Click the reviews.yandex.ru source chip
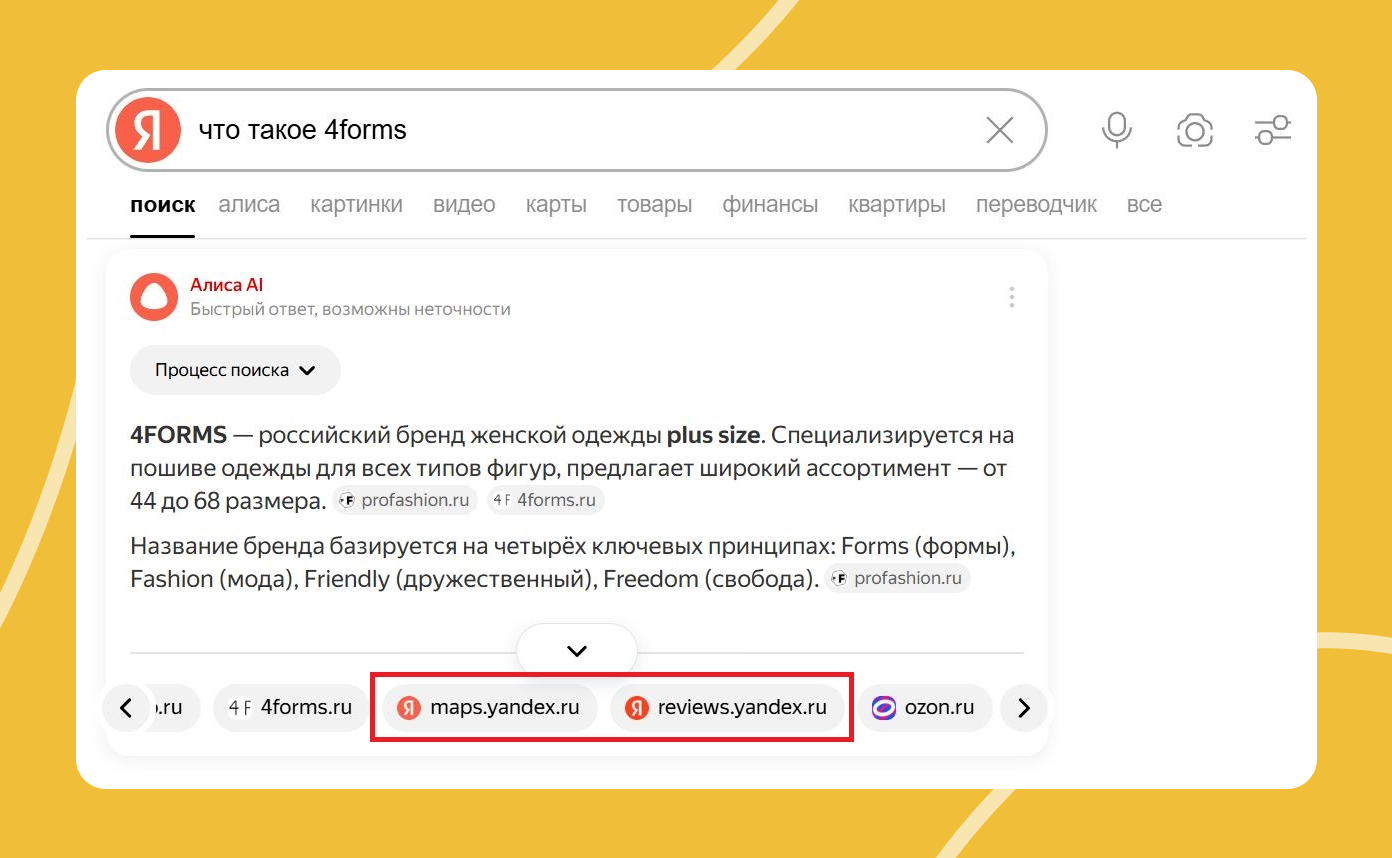Image resolution: width=1392 pixels, height=858 pixels. pos(729,707)
